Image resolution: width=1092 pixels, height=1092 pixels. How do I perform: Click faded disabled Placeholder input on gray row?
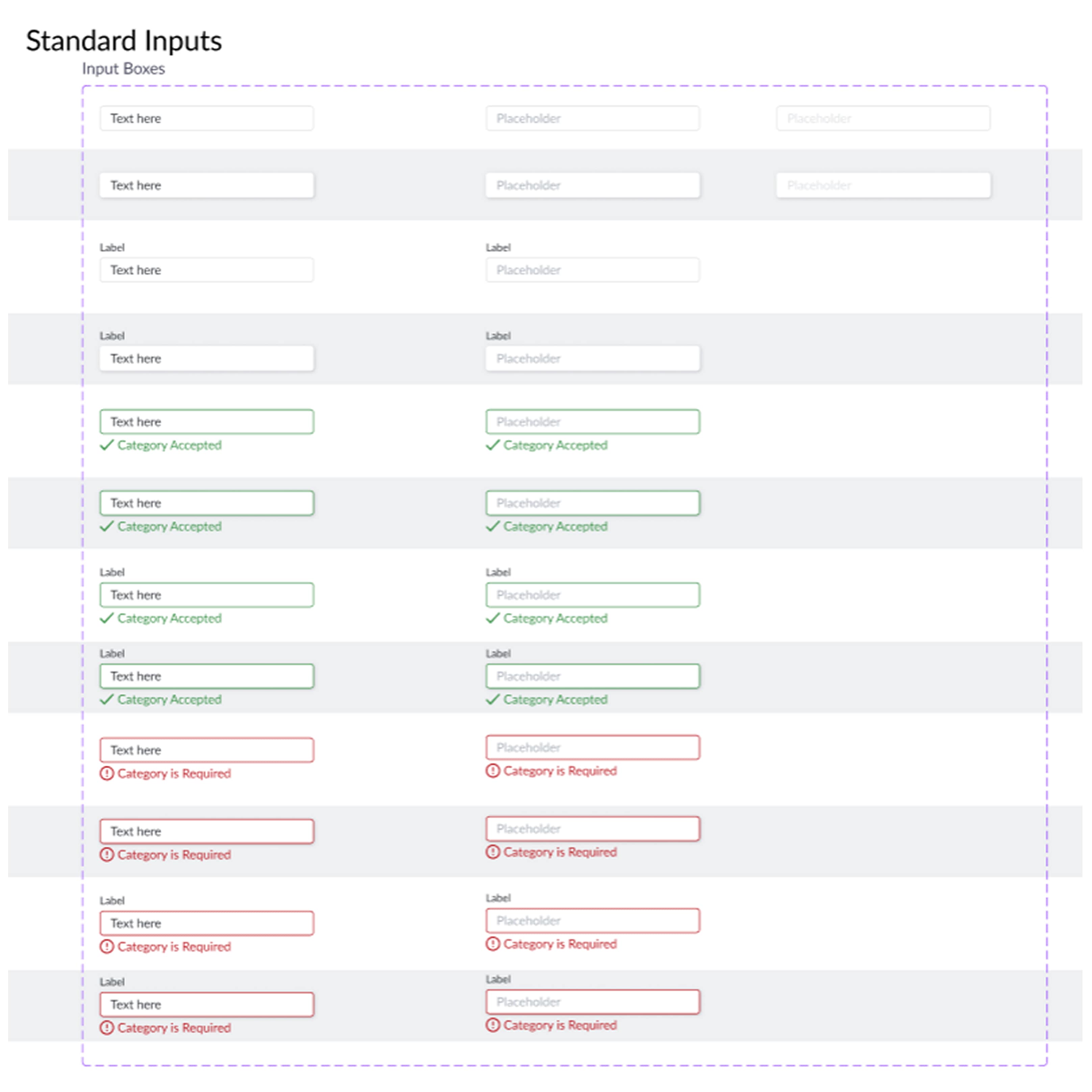pos(883,185)
